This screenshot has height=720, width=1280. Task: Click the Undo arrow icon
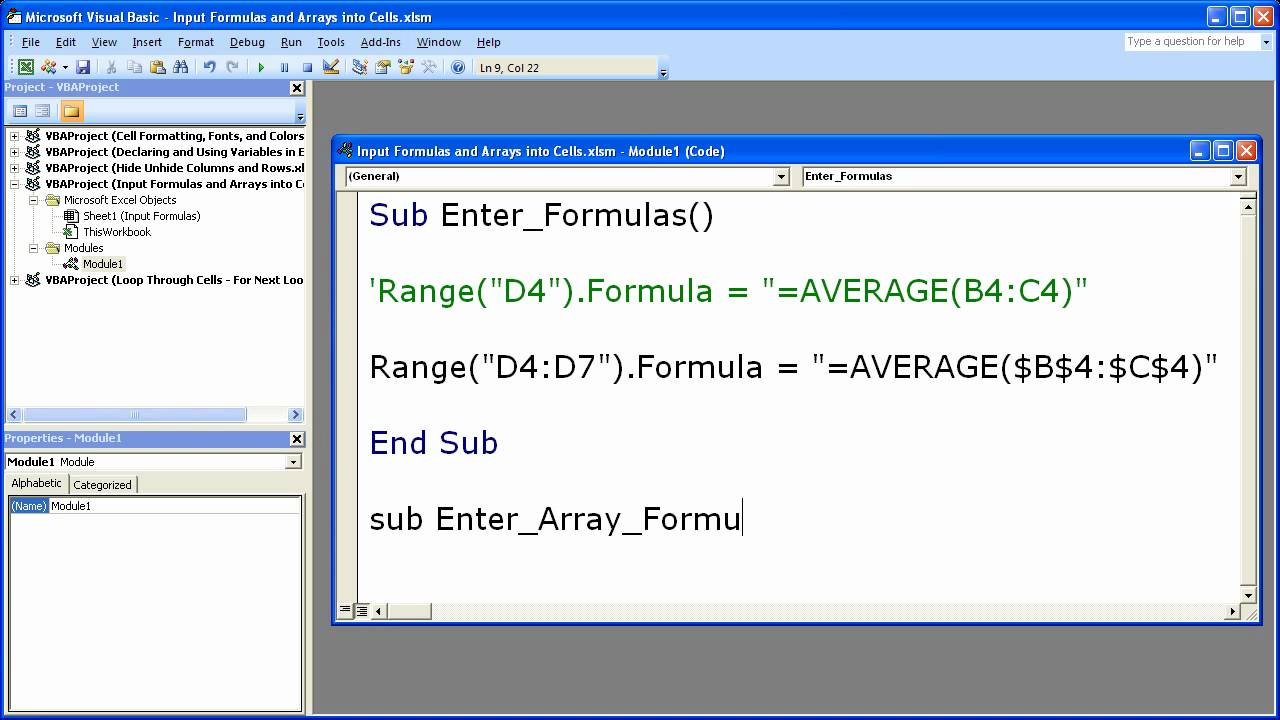tap(209, 67)
